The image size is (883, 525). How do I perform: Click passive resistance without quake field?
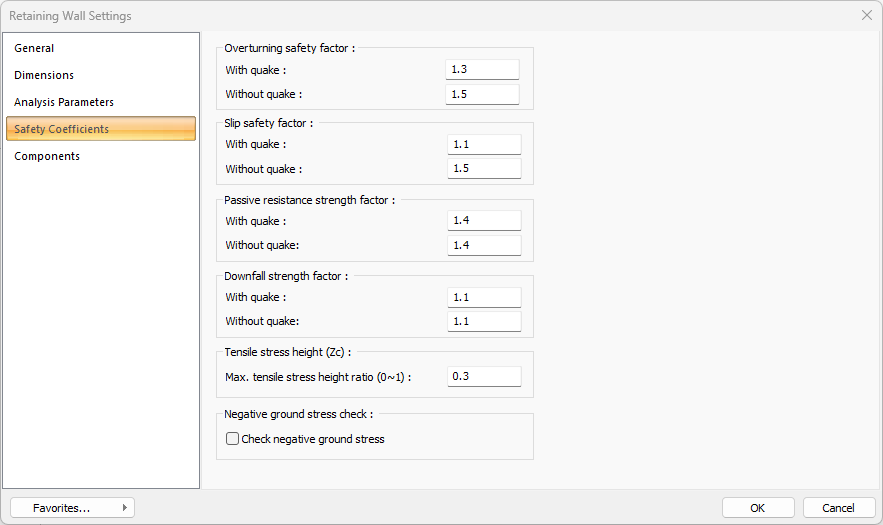tap(484, 245)
